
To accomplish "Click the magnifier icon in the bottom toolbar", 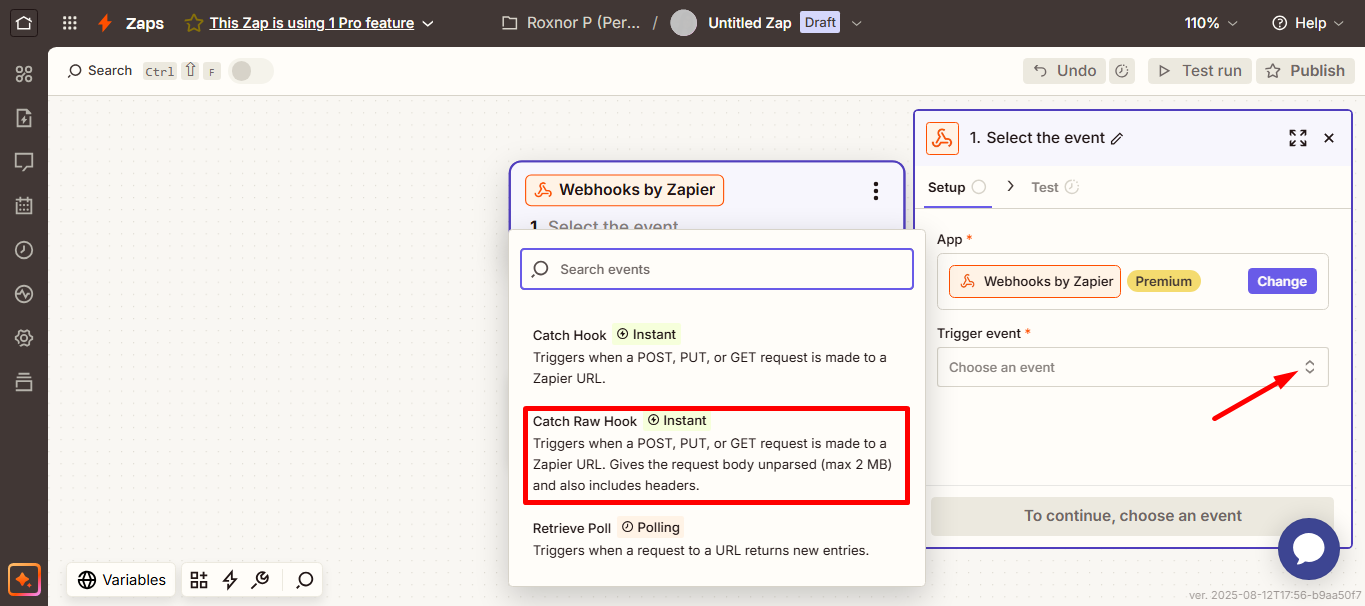I will [x=305, y=580].
